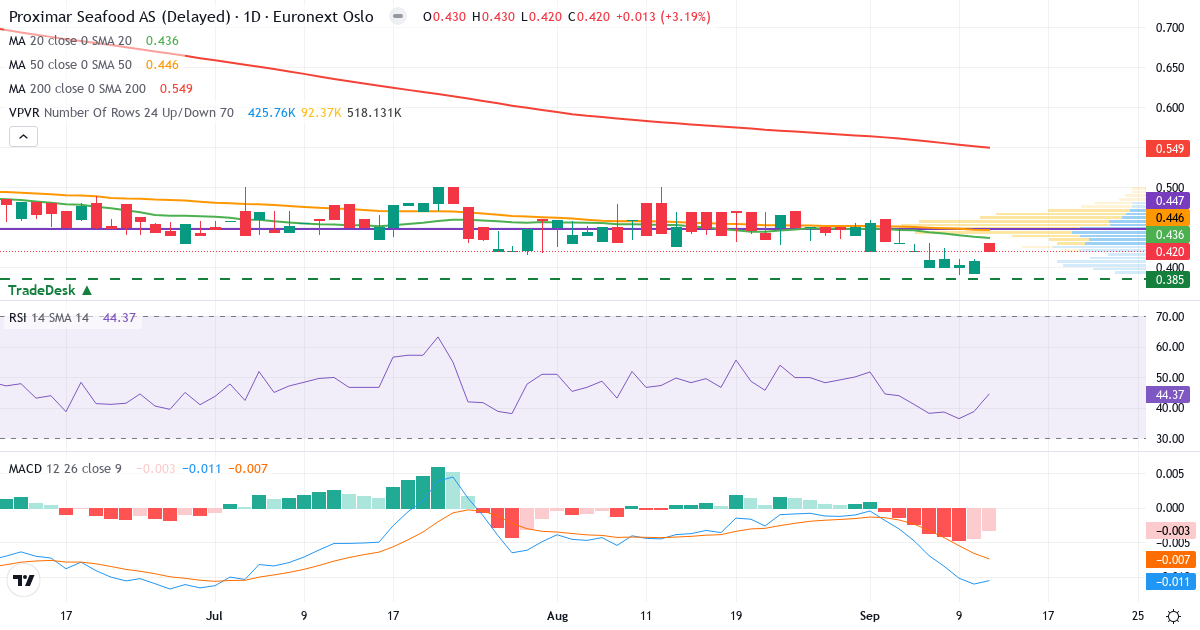Click the 0.385 dashed level label
Image resolution: width=1200 pixels, height=630 pixels.
pos(1169,280)
